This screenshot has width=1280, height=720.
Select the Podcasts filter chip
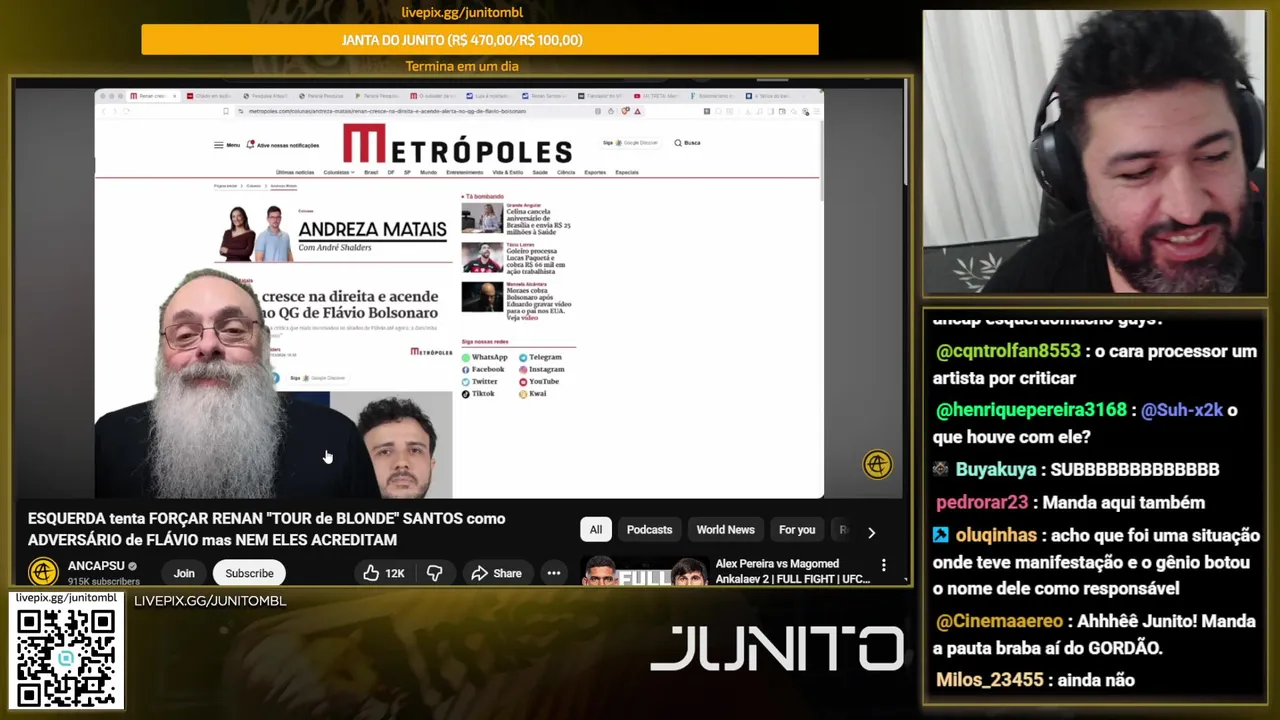649,530
